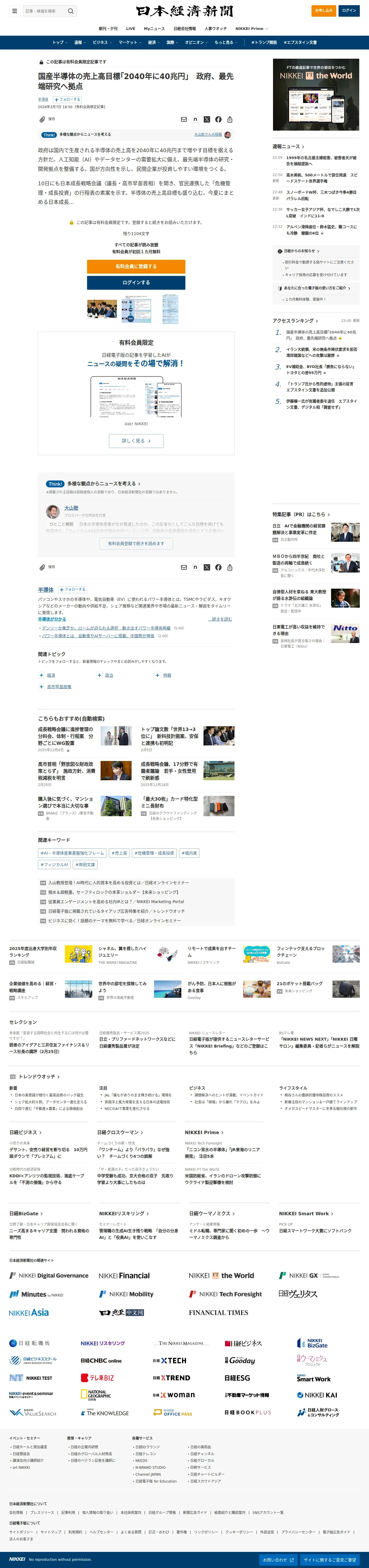Click the bottom email share icon
Viewport: 369px width, 1568px height.
(184, 567)
